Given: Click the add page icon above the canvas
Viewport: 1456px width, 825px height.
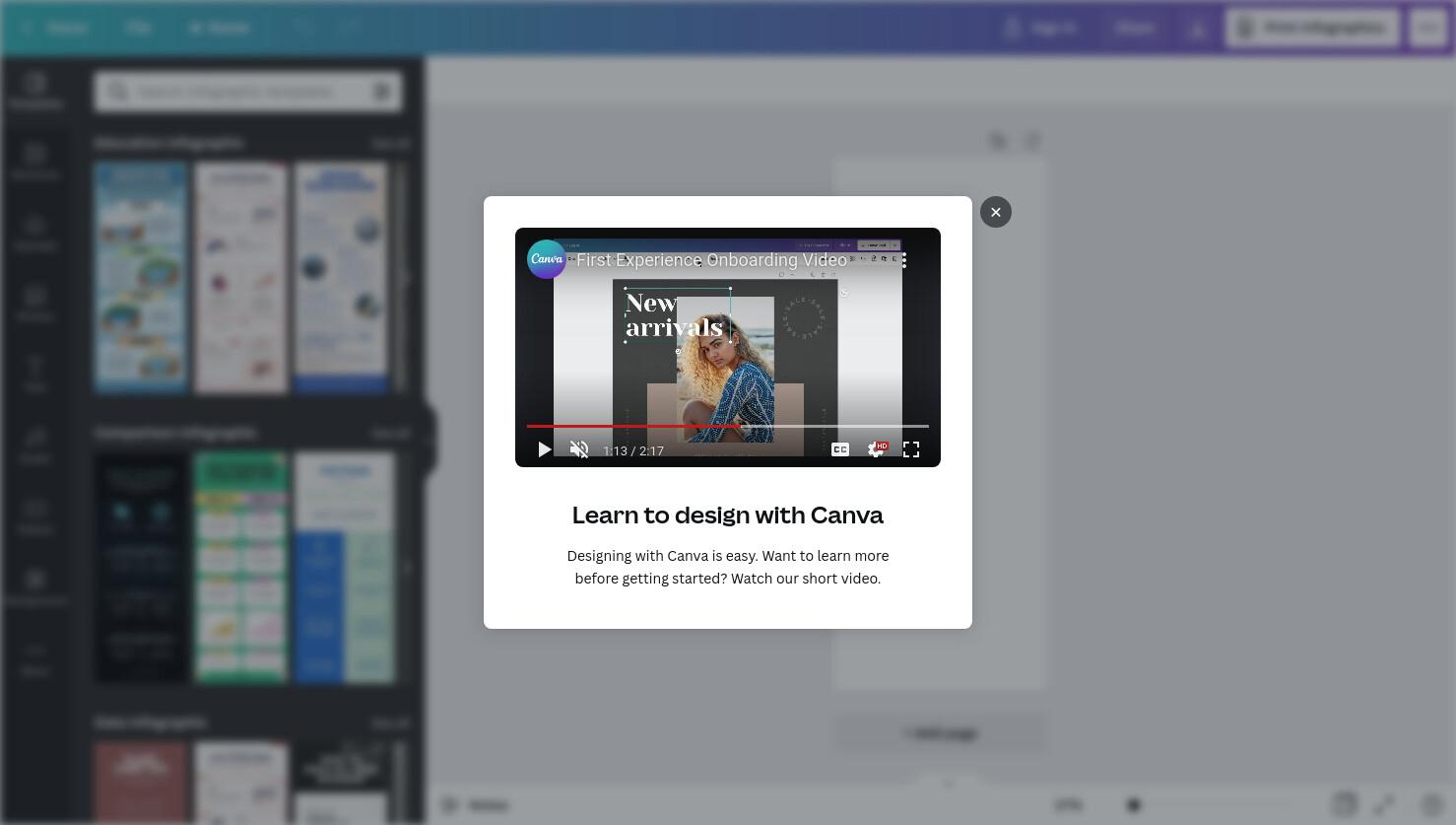Looking at the screenshot, I should click(x=1032, y=141).
